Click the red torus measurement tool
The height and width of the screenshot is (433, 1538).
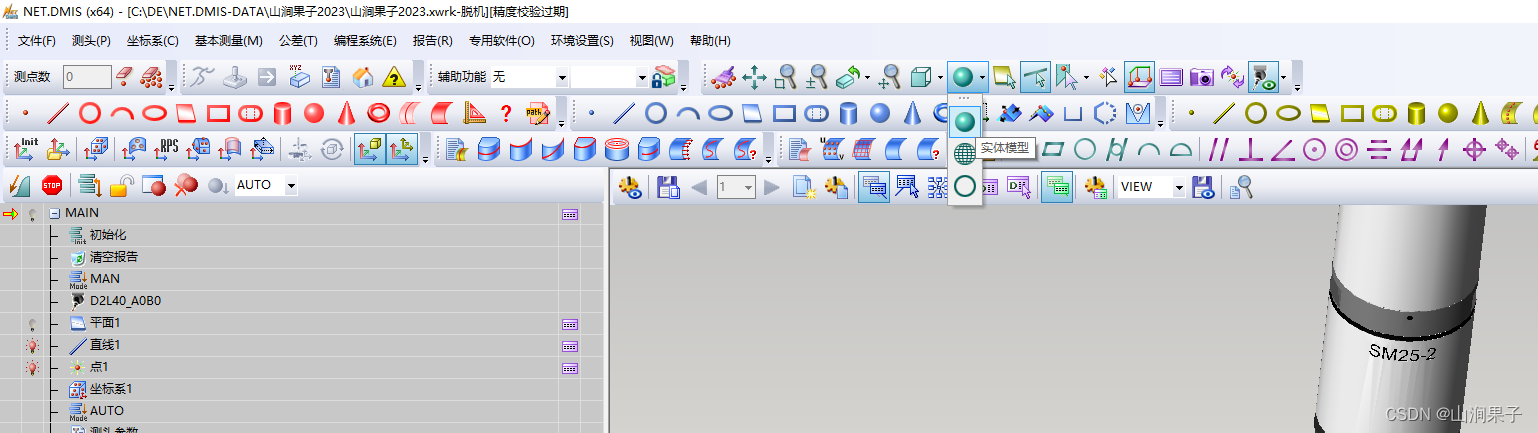click(378, 113)
